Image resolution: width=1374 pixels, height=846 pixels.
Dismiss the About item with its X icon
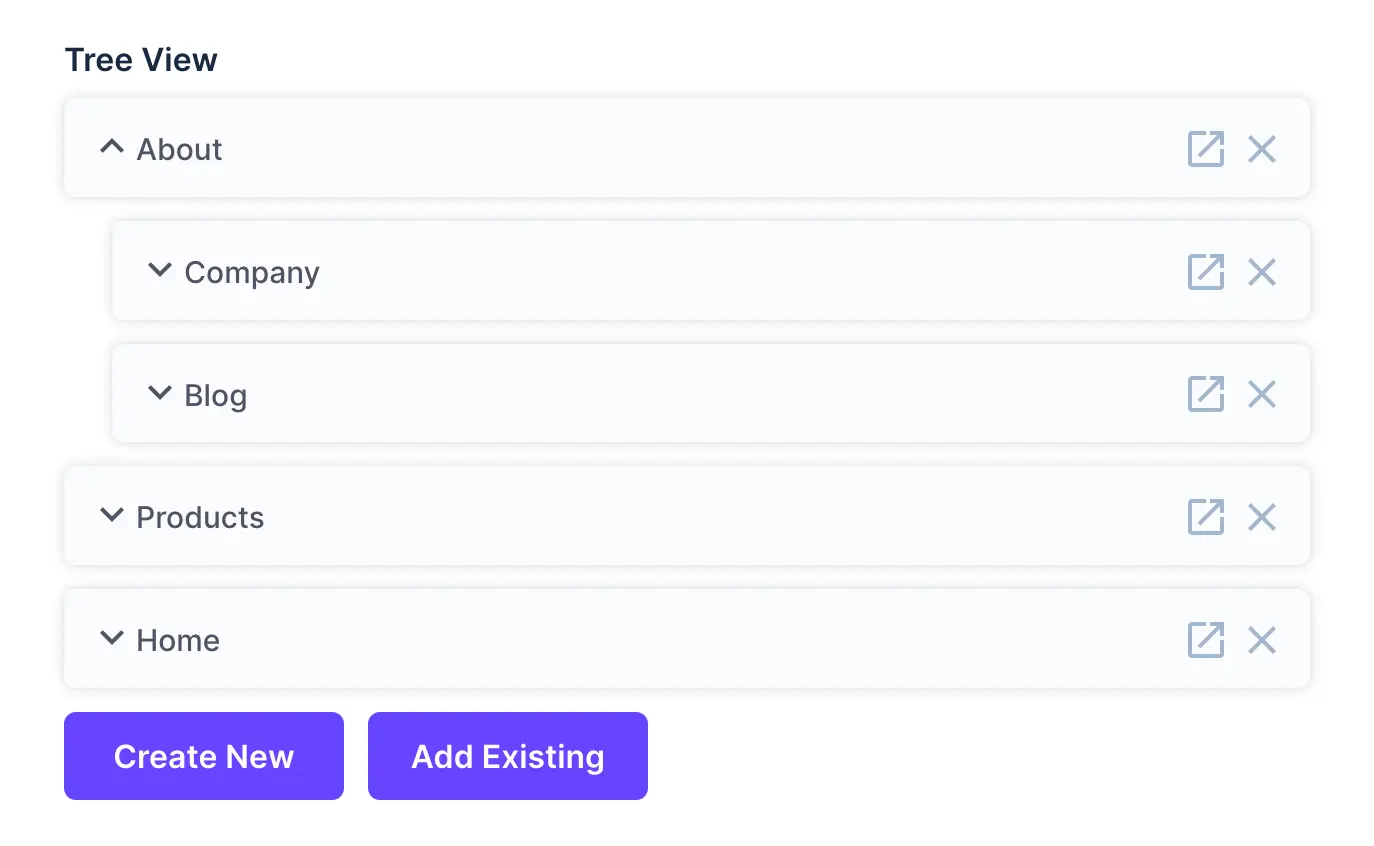1261,148
